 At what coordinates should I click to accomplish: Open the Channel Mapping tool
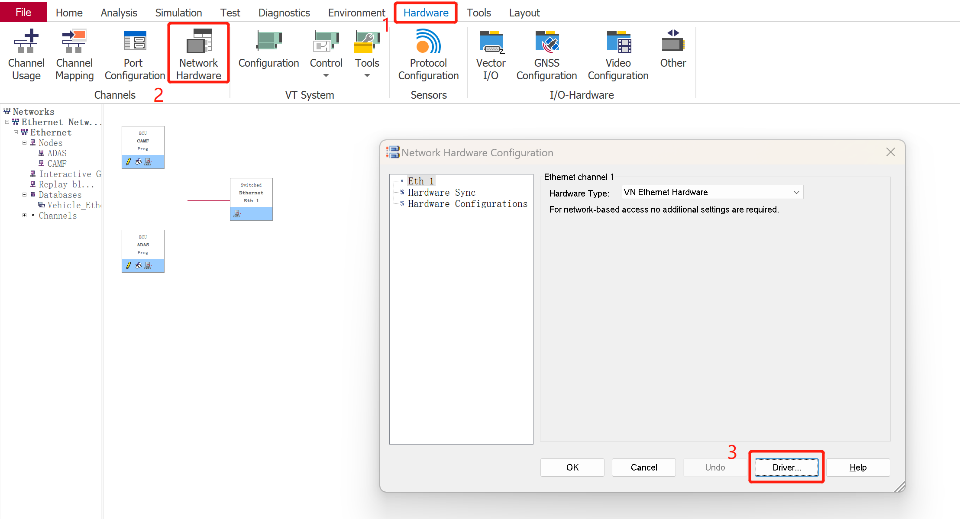point(74,55)
